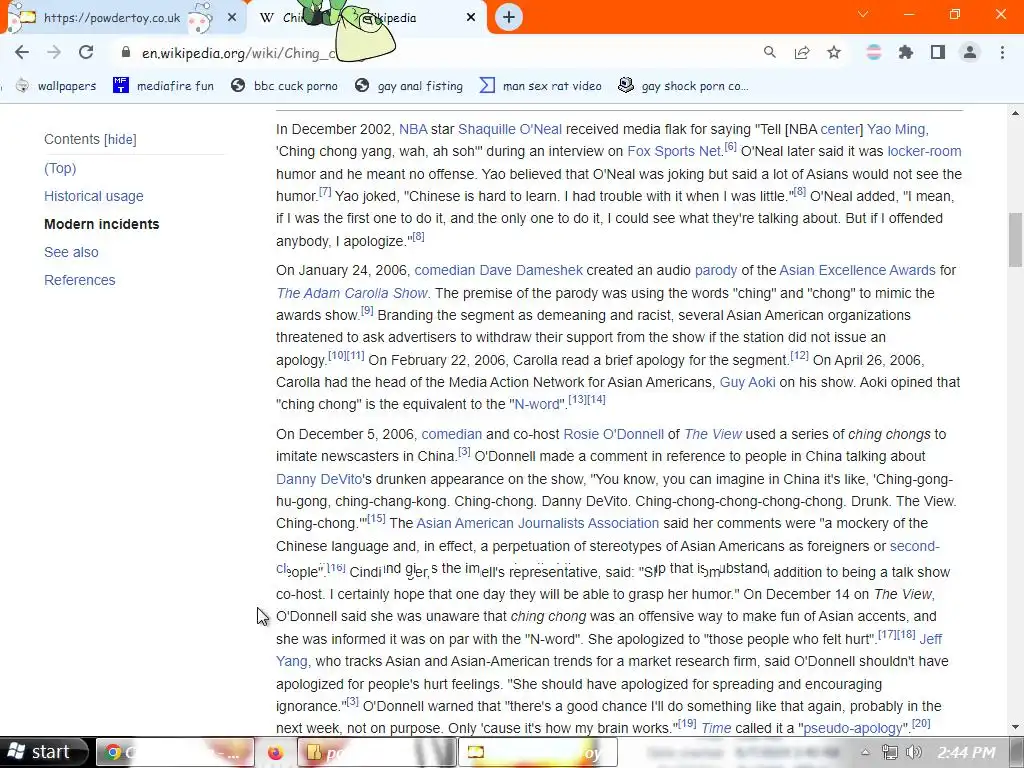This screenshot has height=768, width=1024.
Task: Show hidden tray icons arrow
Action: tap(865, 752)
